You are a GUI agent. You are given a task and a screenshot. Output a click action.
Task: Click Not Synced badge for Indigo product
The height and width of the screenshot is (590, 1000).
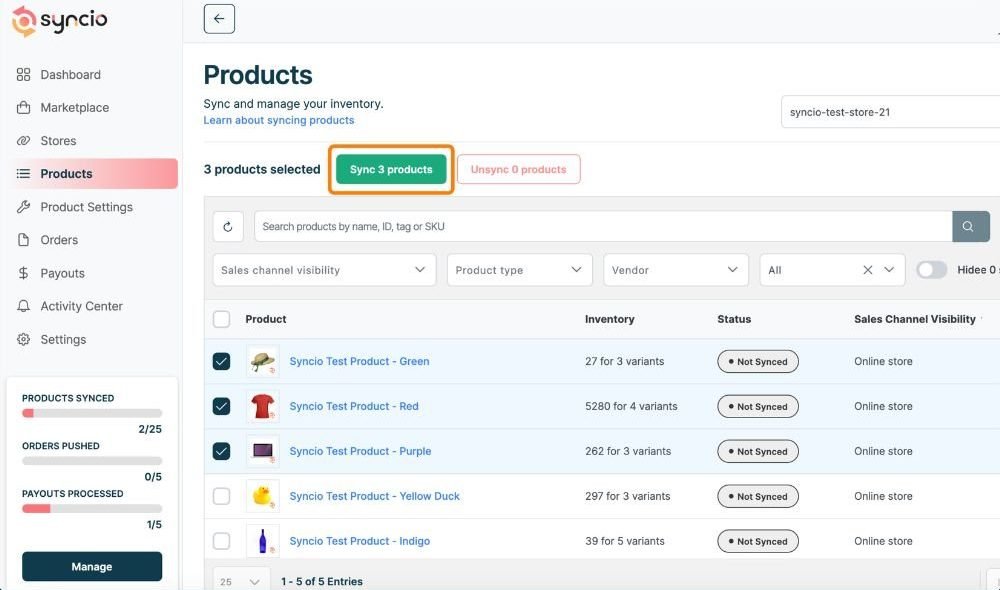tap(758, 541)
